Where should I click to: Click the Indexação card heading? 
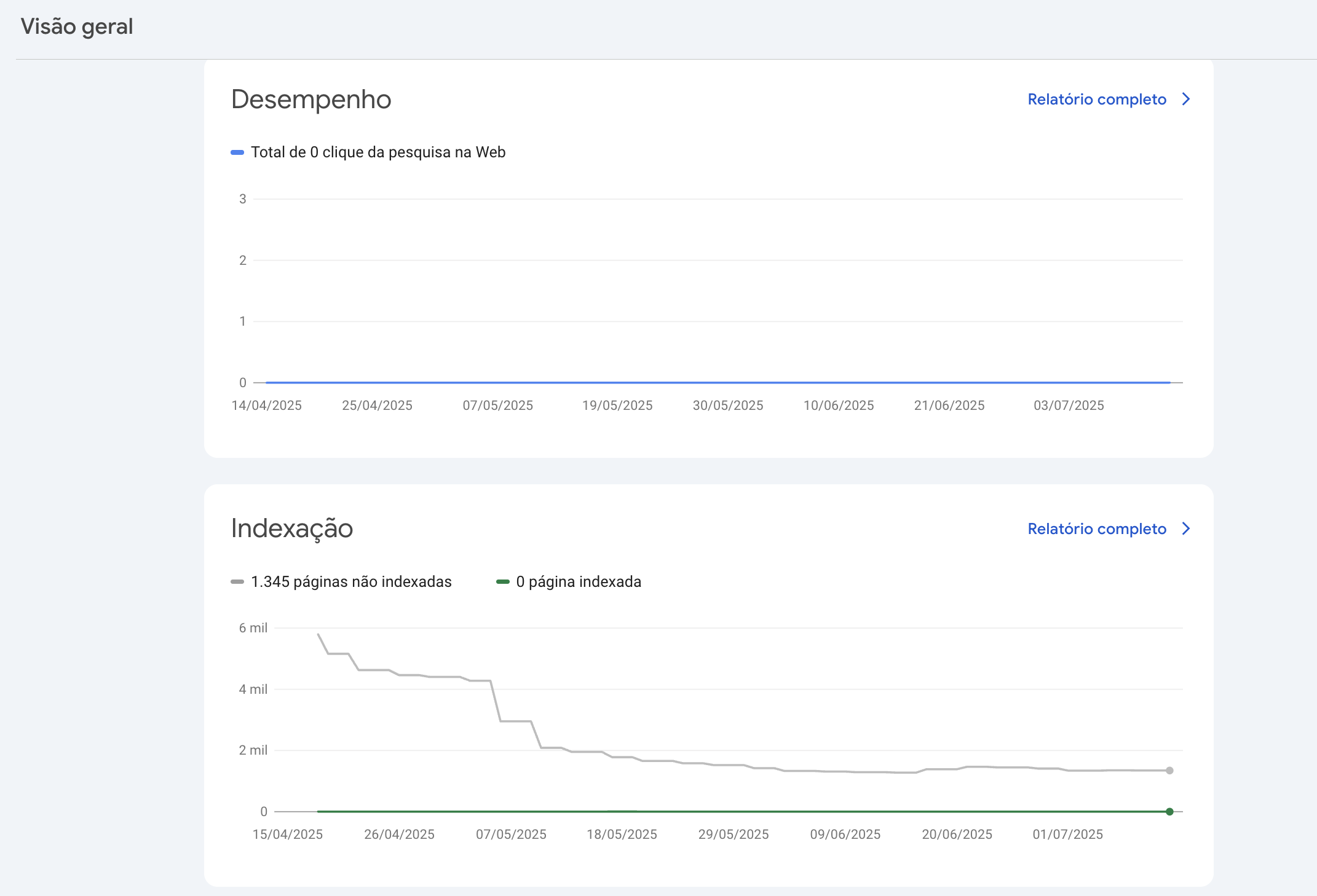pyautogui.click(x=292, y=529)
